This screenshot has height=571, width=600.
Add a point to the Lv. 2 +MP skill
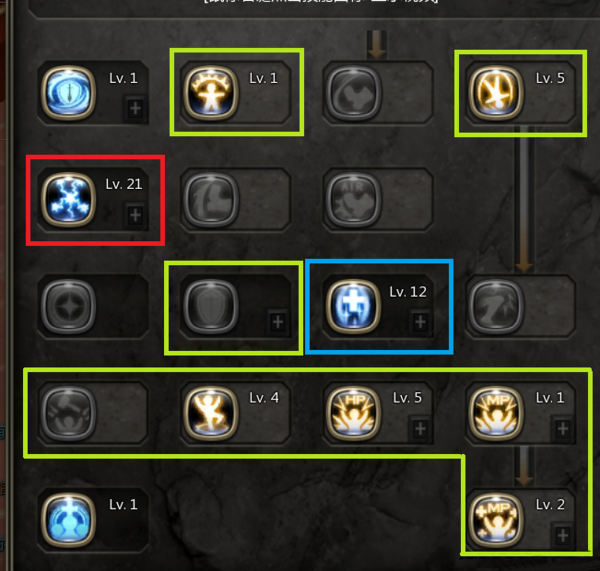click(562, 535)
